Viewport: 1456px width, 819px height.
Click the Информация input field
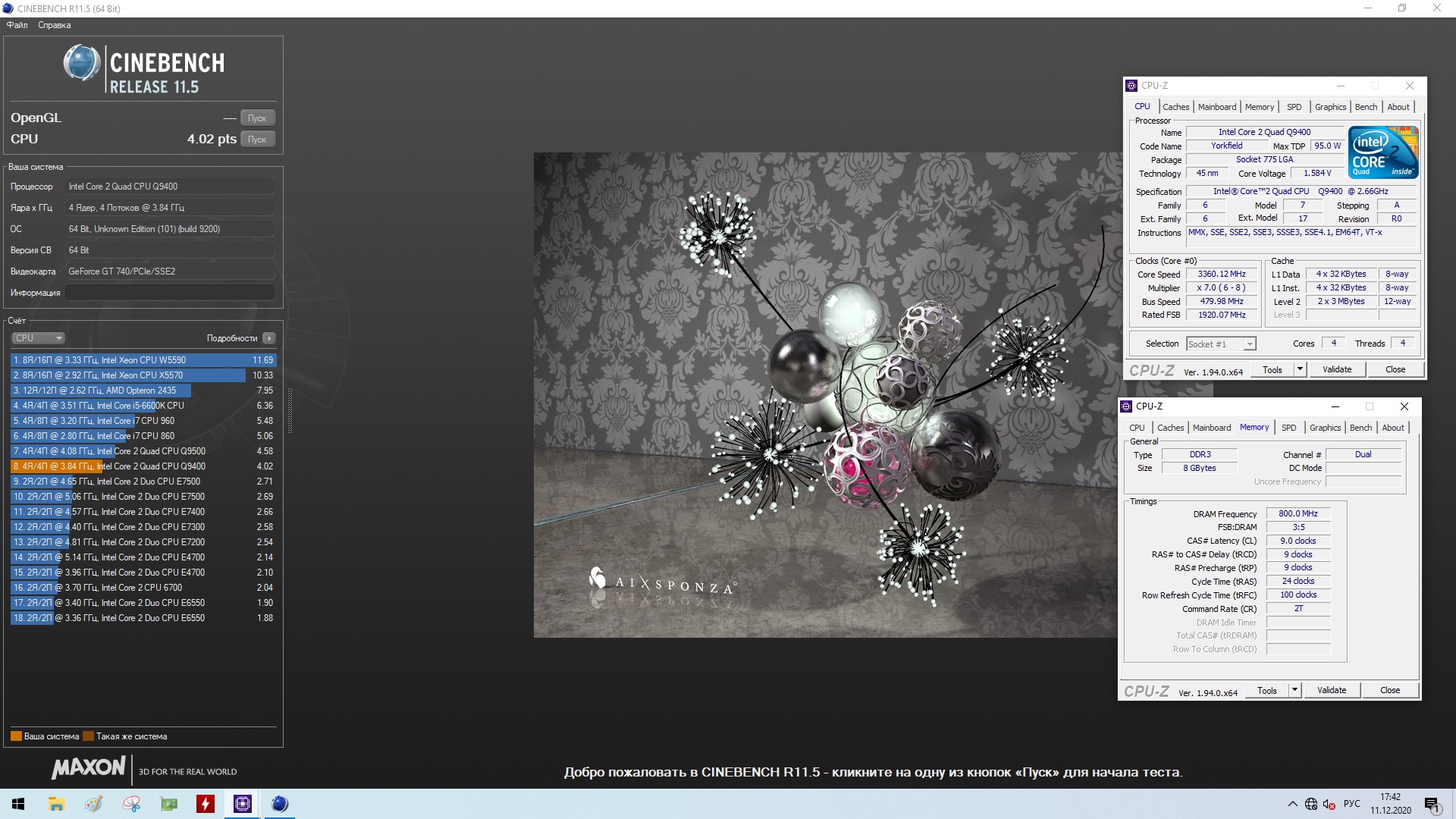click(170, 293)
